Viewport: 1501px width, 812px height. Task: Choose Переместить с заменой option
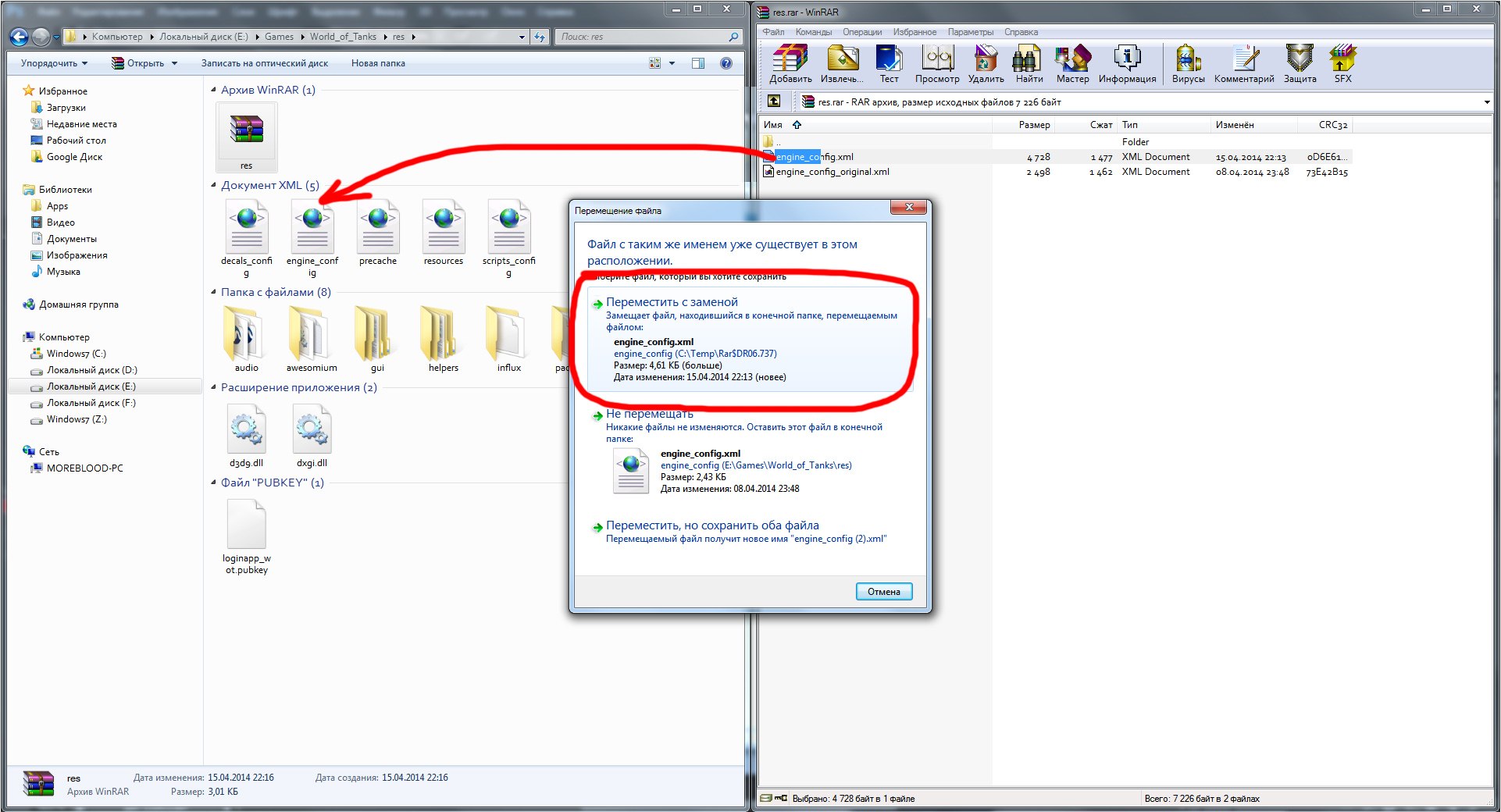(750, 340)
